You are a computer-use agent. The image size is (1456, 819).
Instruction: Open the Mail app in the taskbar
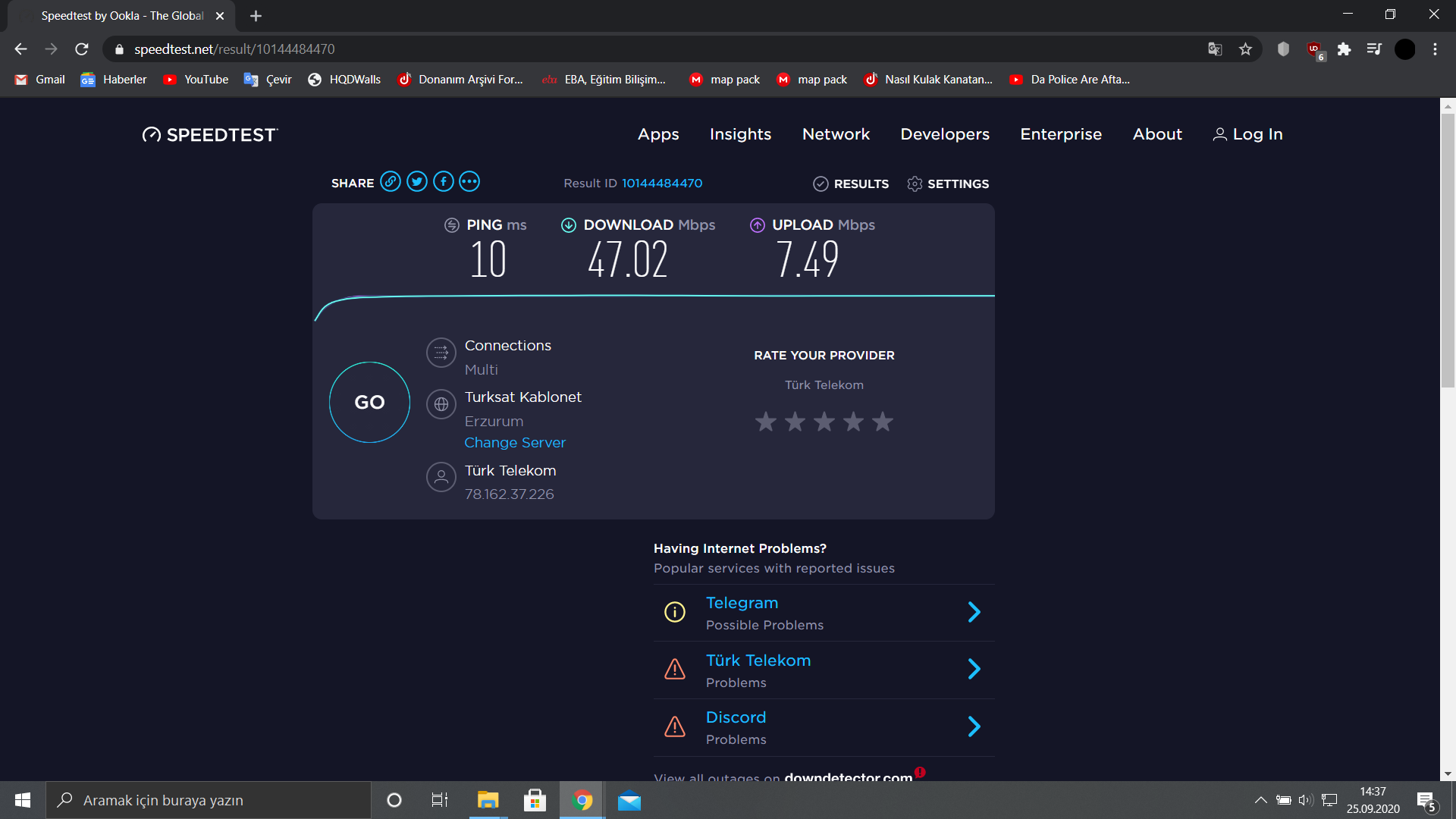[x=629, y=800]
